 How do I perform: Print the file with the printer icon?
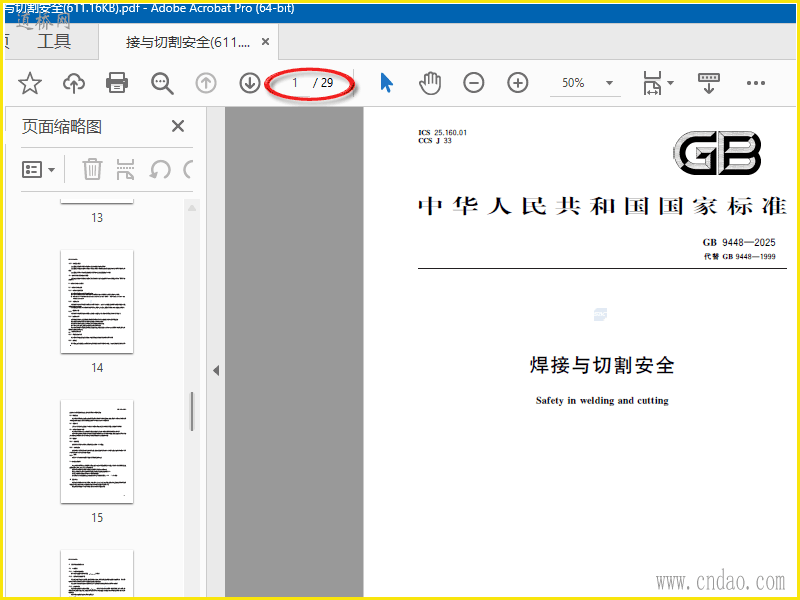point(117,83)
